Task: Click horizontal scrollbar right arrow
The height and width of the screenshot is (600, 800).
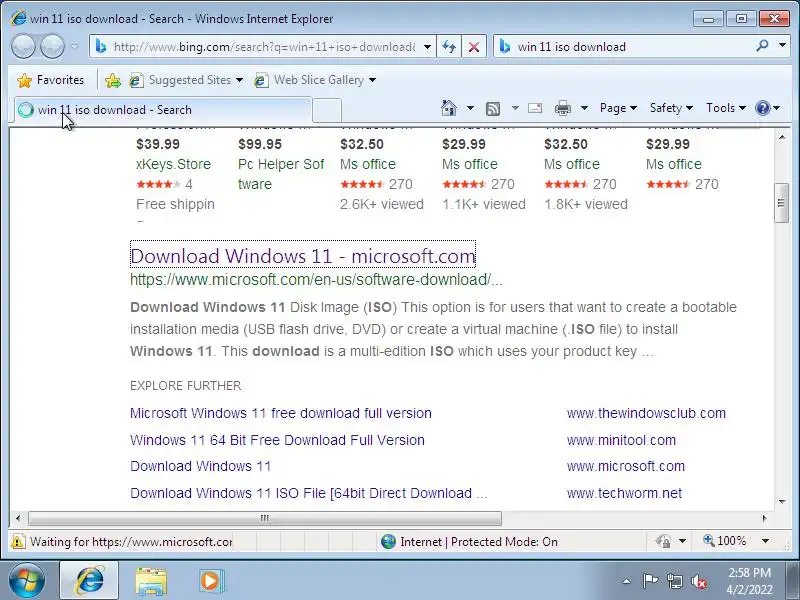Action: [x=764, y=518]
